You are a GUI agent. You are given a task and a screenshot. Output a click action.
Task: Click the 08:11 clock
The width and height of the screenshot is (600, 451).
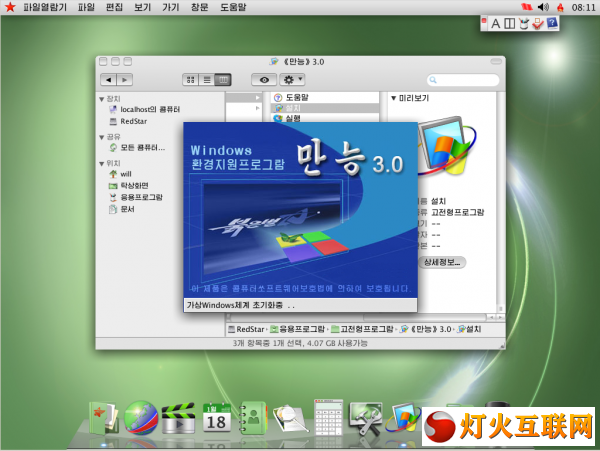click(583, 7)
